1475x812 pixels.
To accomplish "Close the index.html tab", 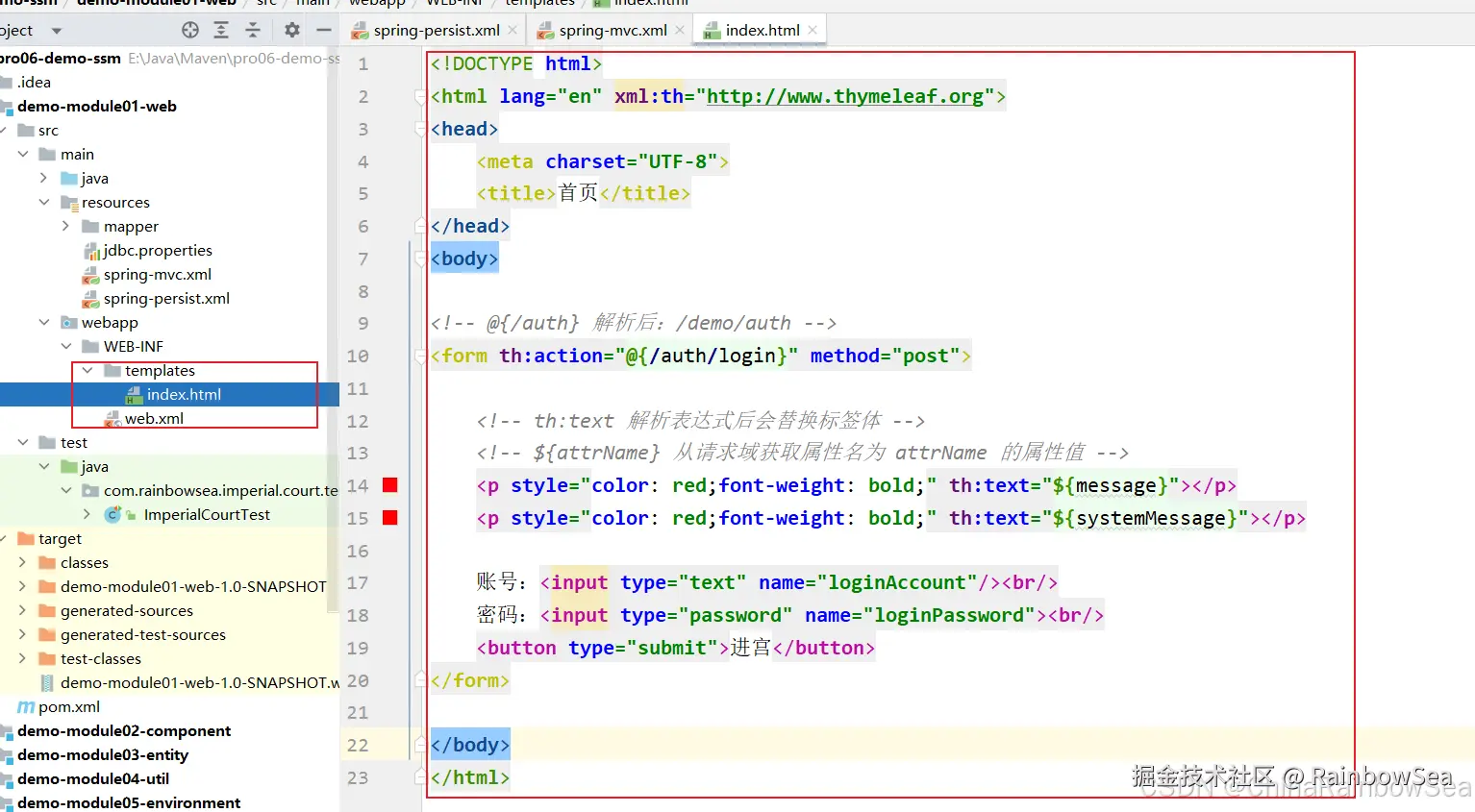I will pos(812,30).
